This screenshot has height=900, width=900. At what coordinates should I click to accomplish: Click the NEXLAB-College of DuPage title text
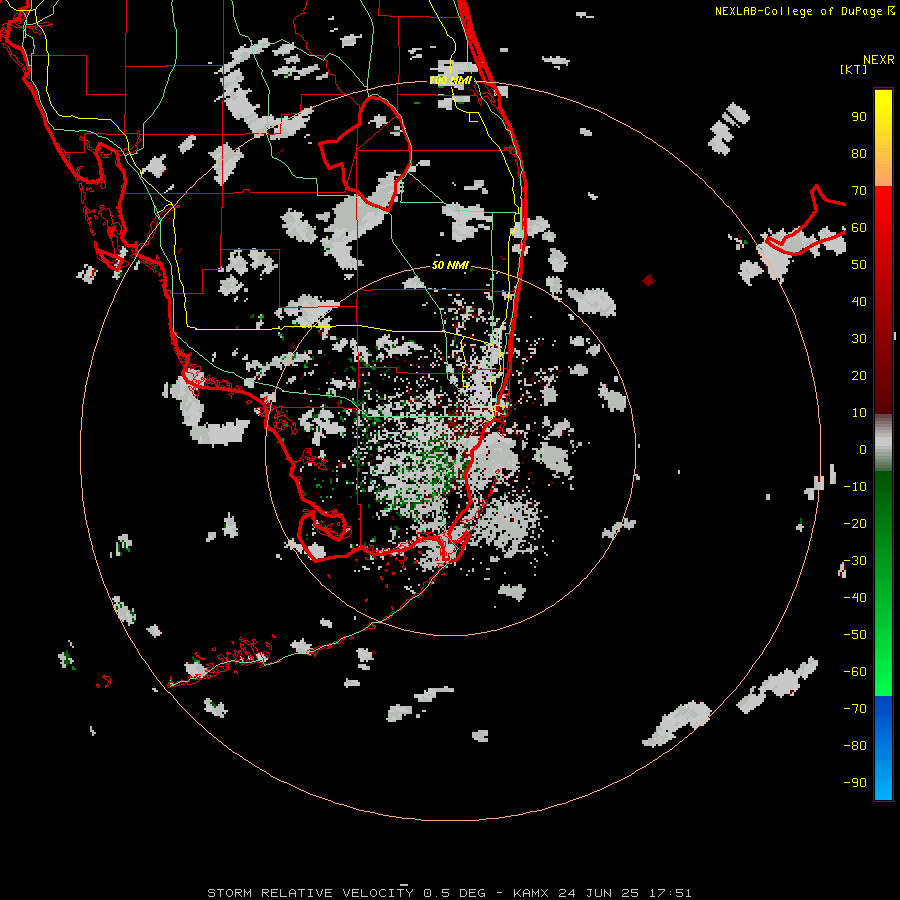coord(798,11)
